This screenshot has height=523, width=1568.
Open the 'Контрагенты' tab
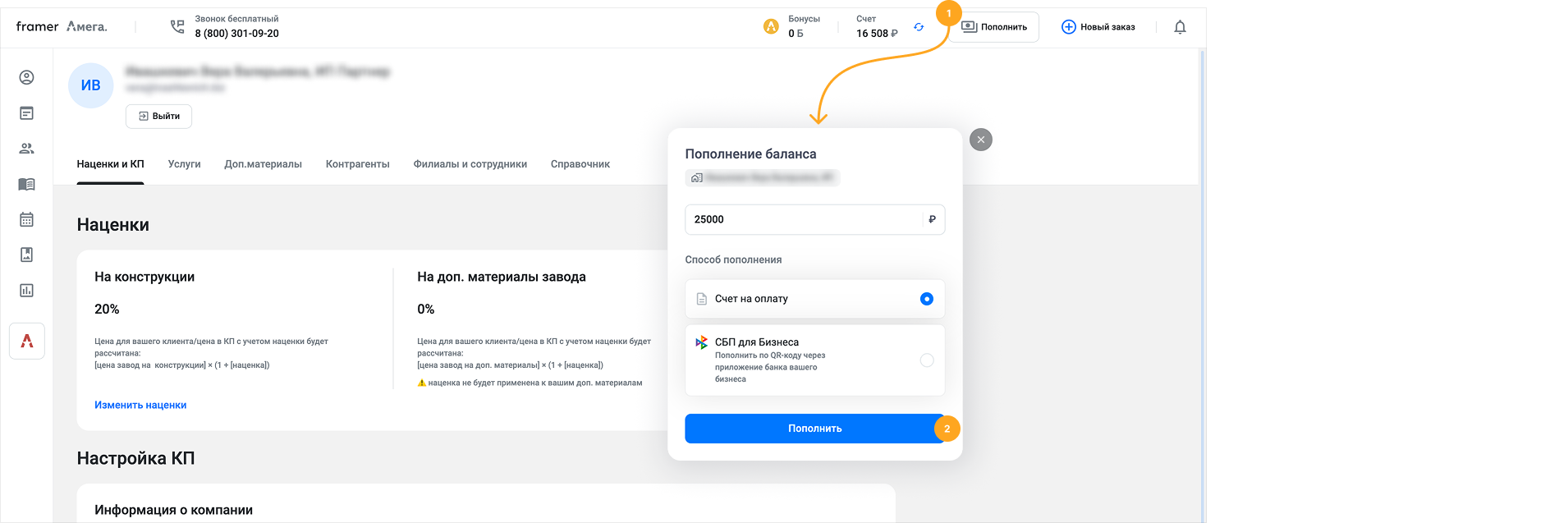357,164
